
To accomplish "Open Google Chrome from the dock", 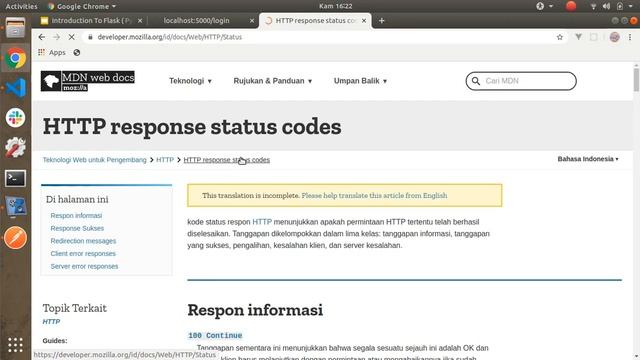I will [15, 58].
